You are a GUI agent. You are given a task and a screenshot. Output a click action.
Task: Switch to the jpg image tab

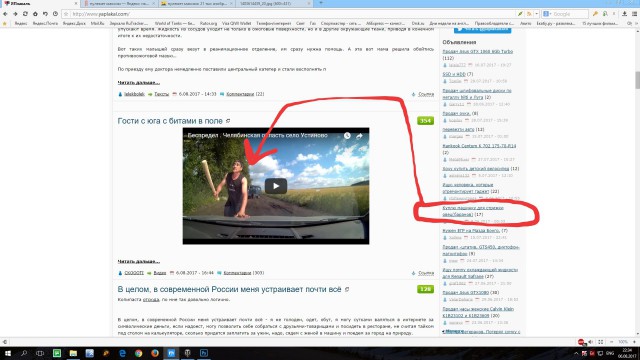(x=274, y=4)
